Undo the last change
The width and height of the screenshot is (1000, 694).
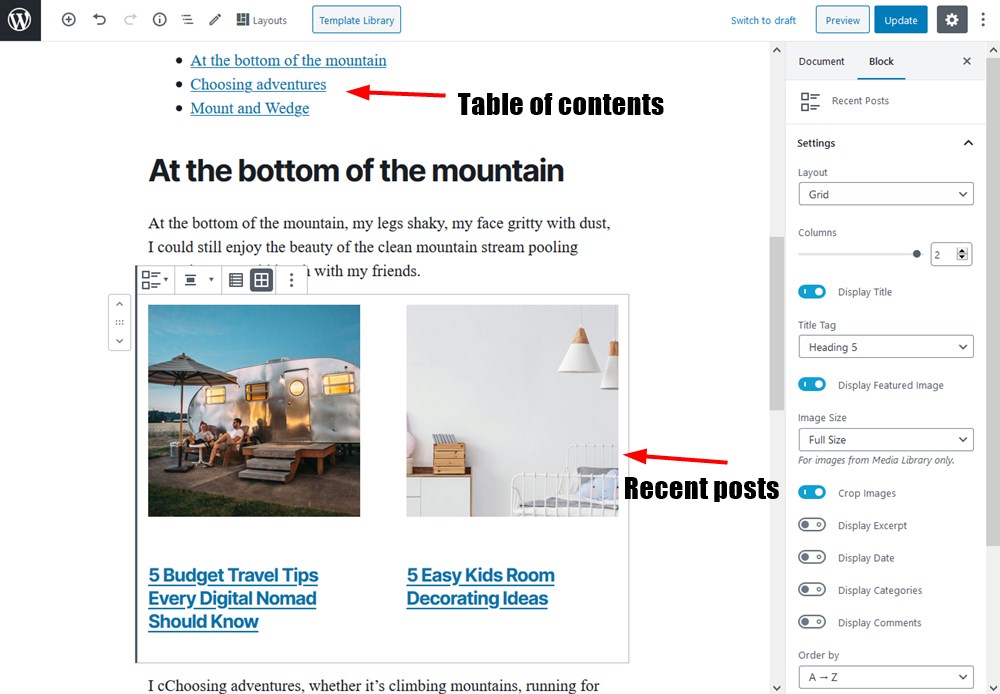click(99, 20)
